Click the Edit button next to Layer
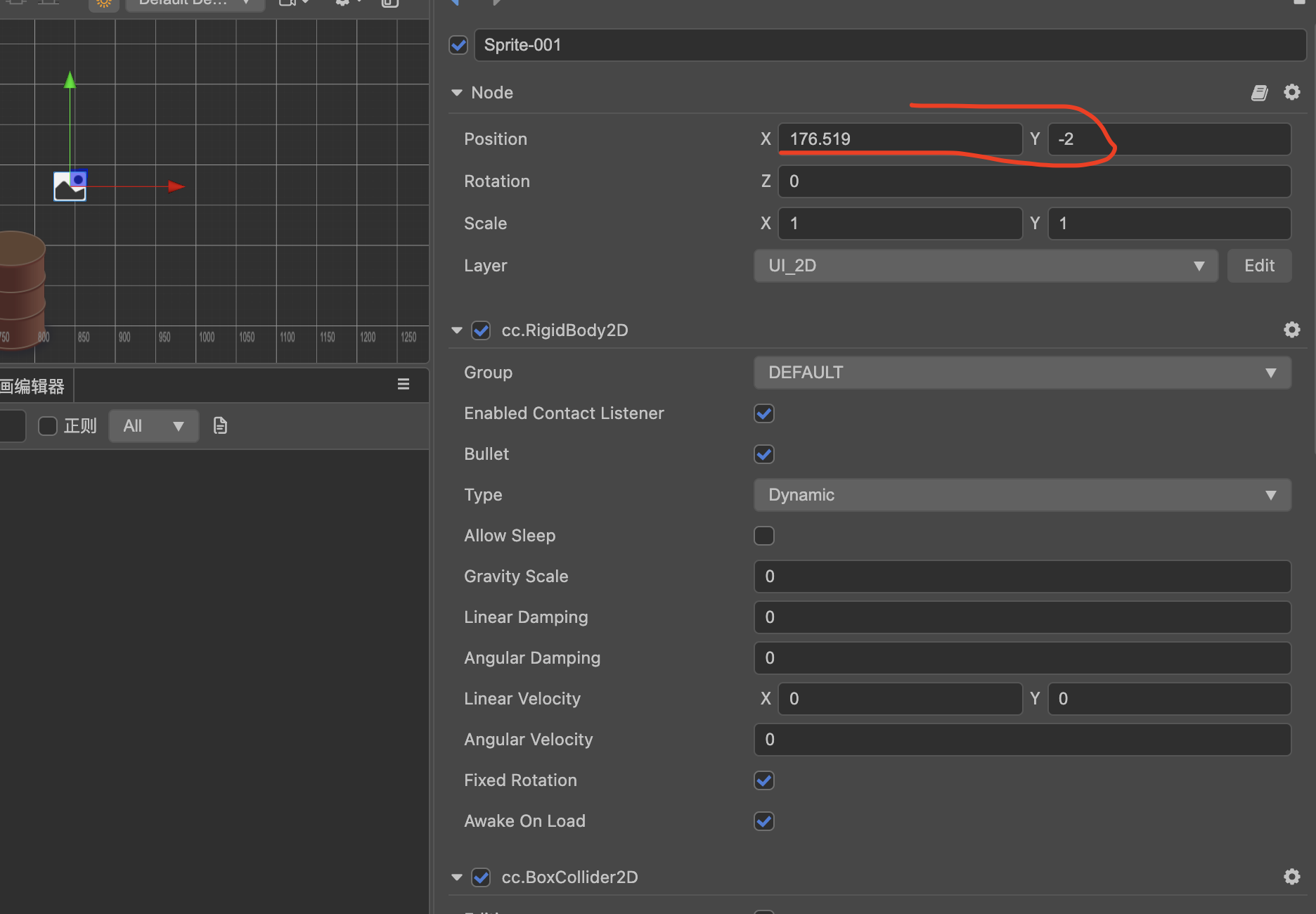This screenshot has height=914, width=1316. pyautogui.click(x=1259, y=266)
